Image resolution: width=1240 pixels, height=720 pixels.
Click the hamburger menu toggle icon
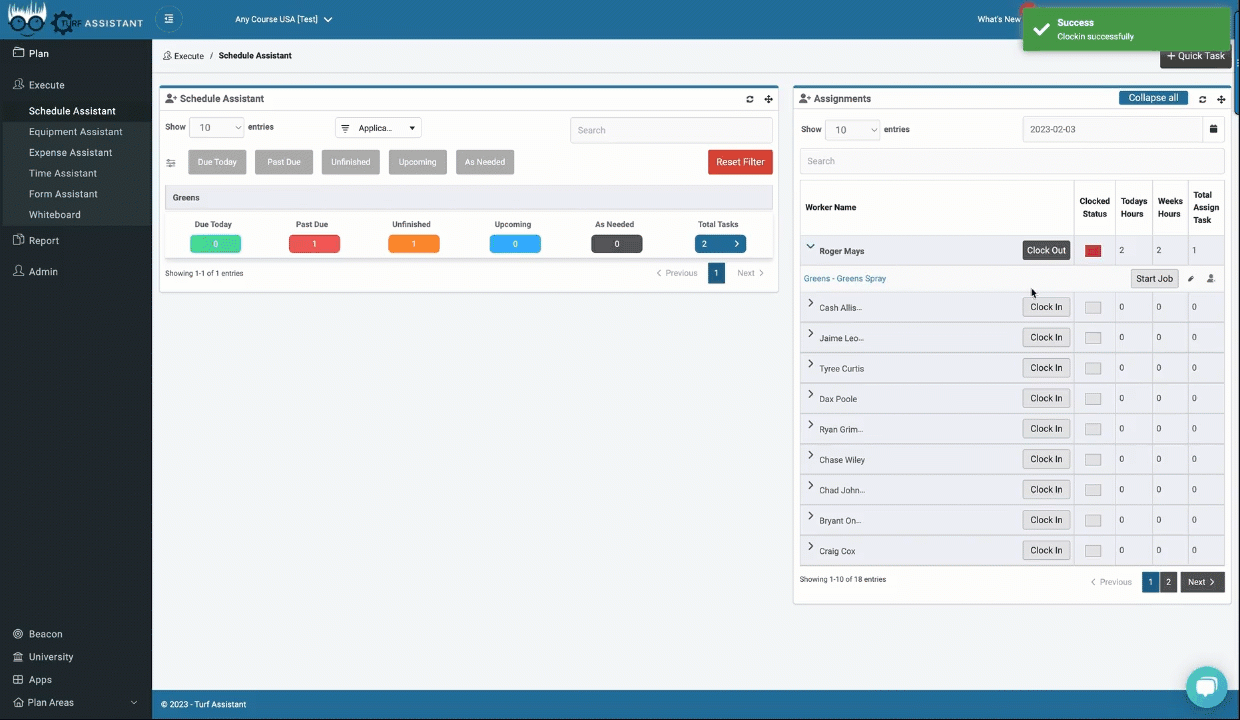(169, 19)
